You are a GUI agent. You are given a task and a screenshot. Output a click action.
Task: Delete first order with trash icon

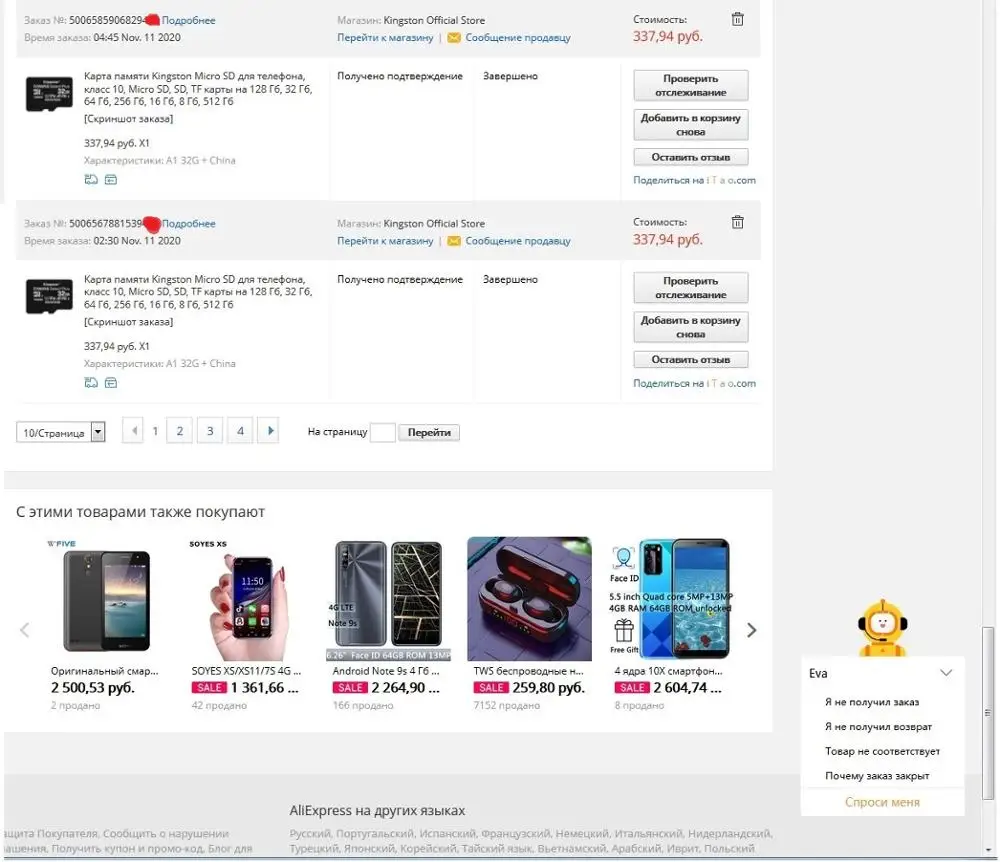(737, 19)
